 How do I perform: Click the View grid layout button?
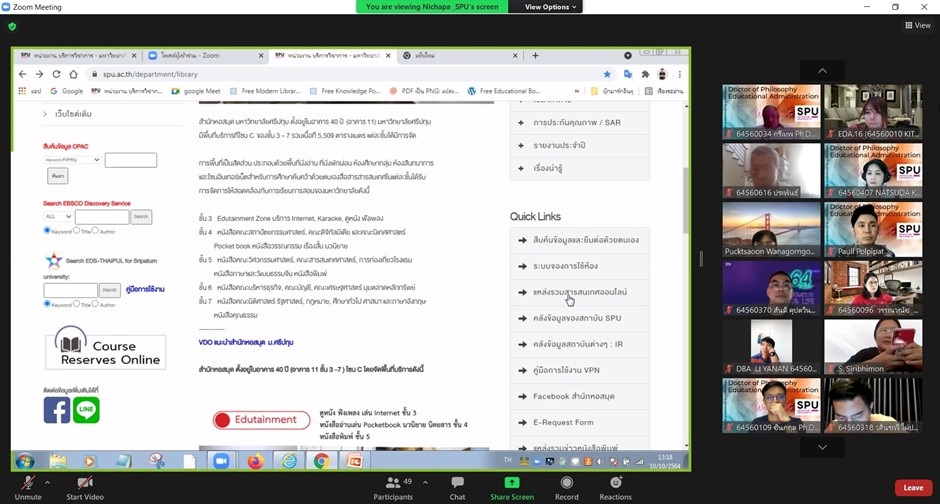[x=918, y=25]
